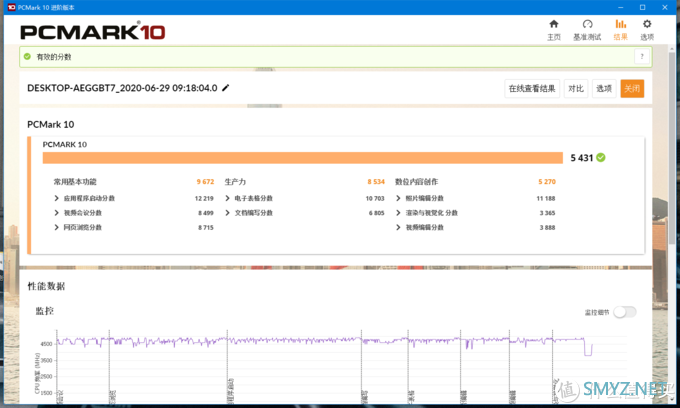Expand 照片编辑分数 row
This screenshot has width=680, height=408.
click(x=398, y=198)
